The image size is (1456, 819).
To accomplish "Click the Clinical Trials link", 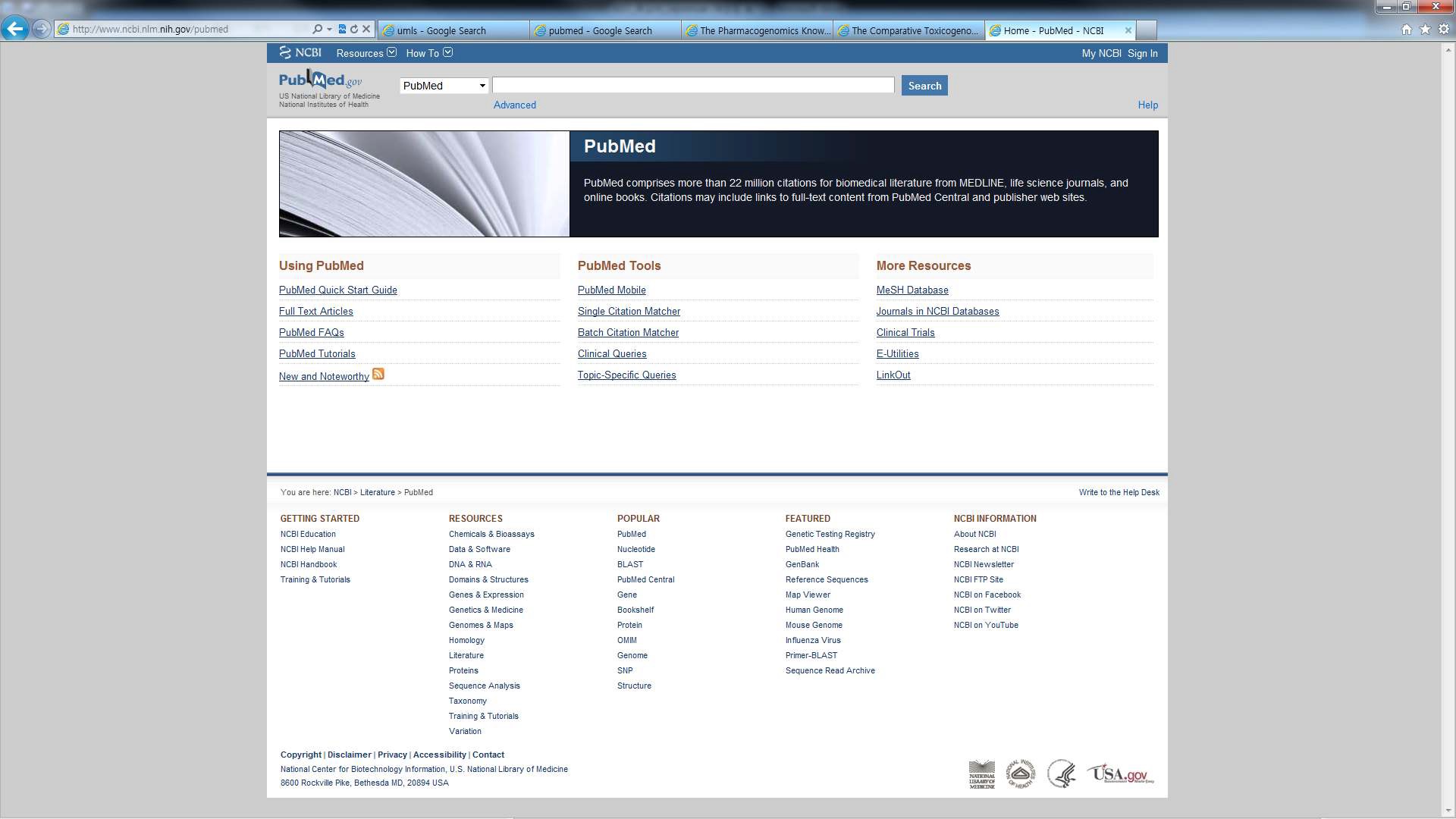I will coord(905,331).
